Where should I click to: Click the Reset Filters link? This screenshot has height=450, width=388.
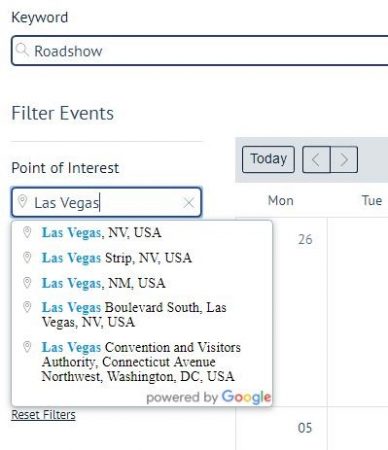click(43, 415)
